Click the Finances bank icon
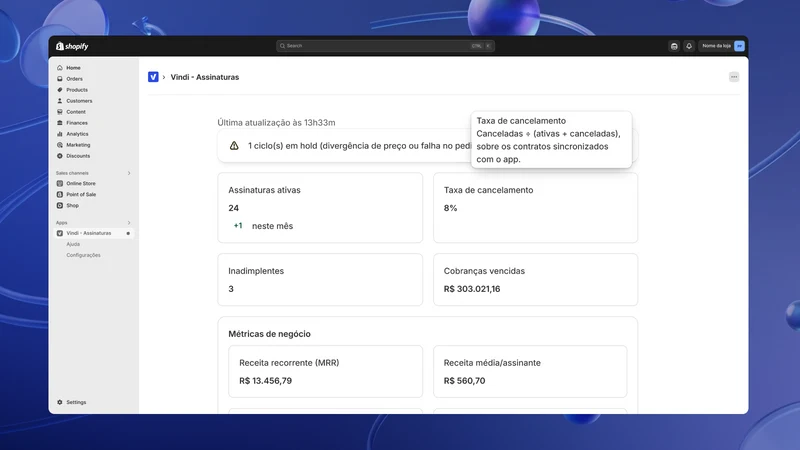This screenshot has width=800, height=450. point(60,123)
